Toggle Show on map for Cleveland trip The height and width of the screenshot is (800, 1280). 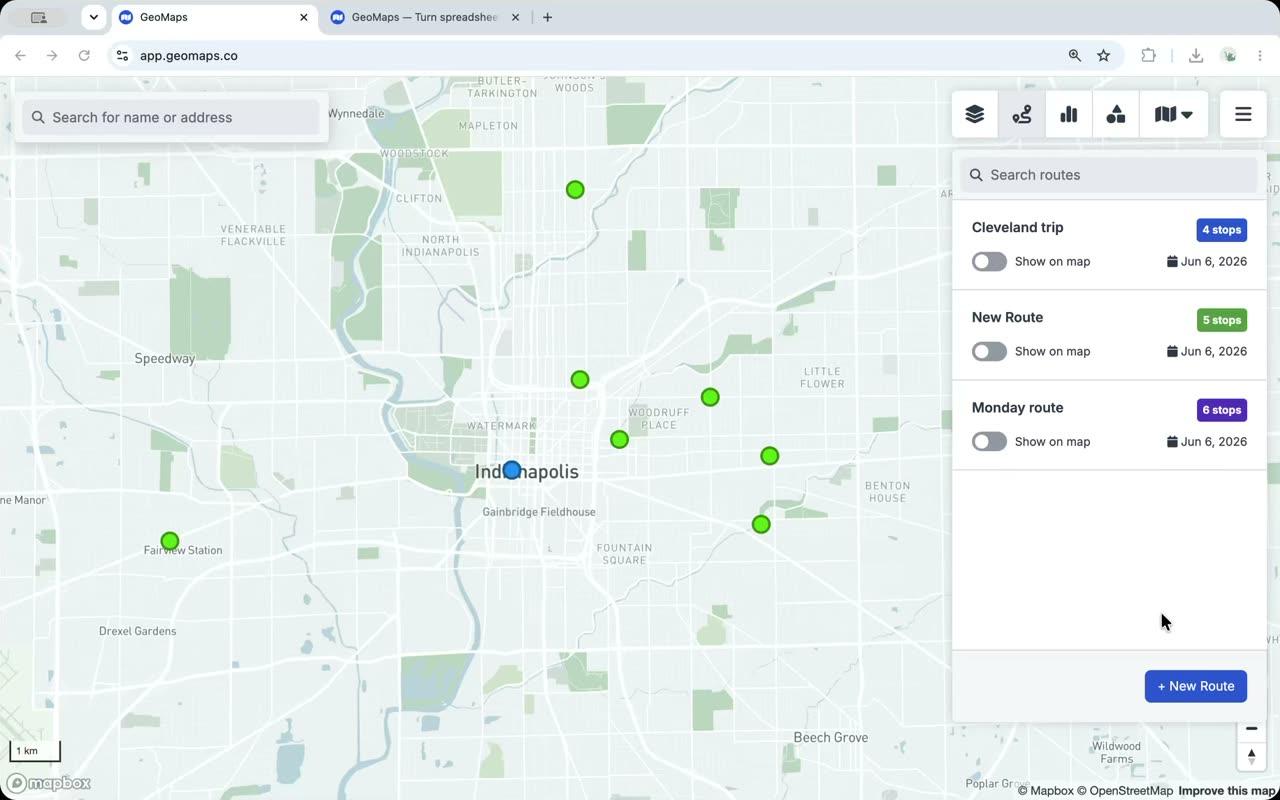pos(989,261)
